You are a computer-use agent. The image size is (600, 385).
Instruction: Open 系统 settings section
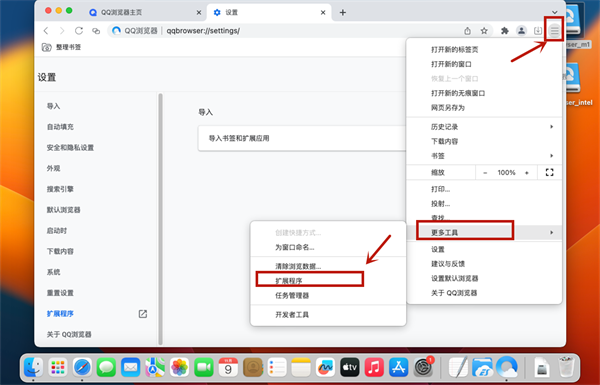(54, 272)
